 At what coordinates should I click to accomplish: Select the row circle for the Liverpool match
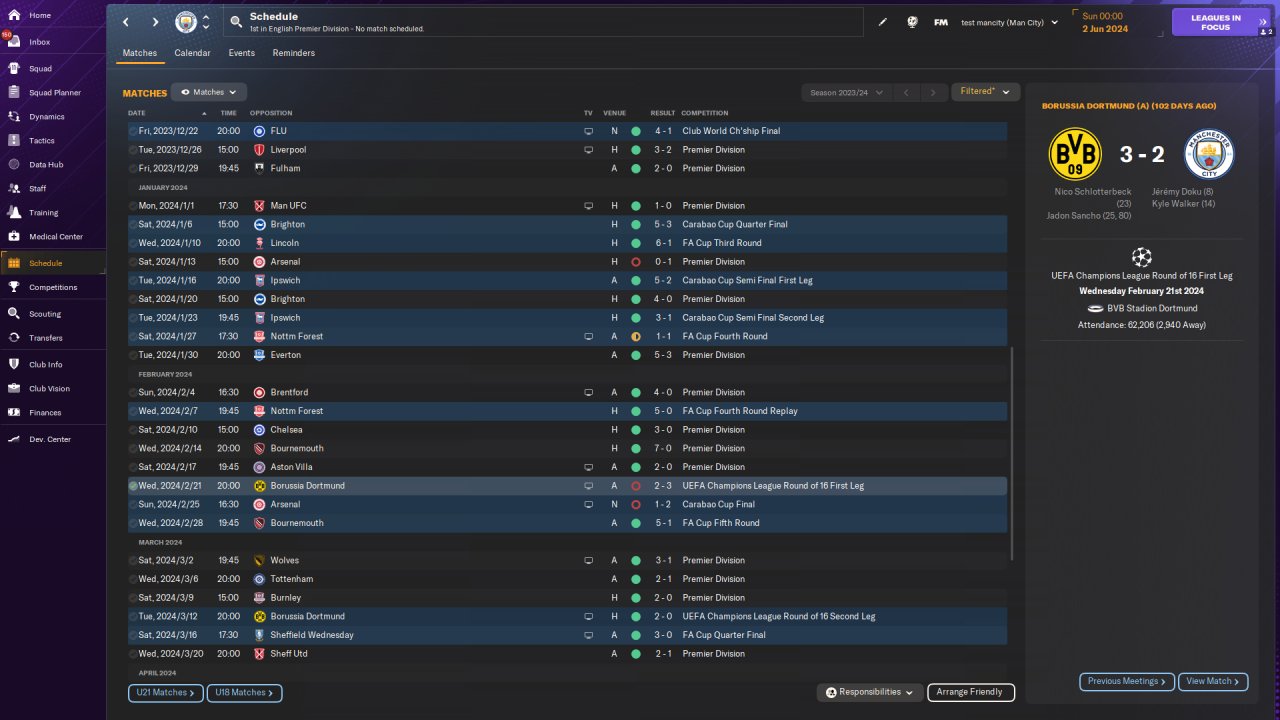click(133, 150)
